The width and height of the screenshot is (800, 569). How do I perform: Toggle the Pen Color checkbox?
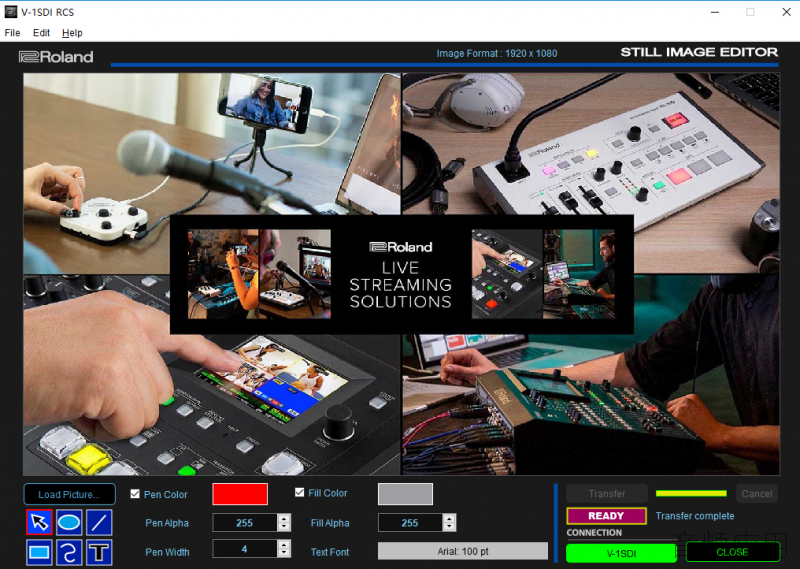click(135, 494)
